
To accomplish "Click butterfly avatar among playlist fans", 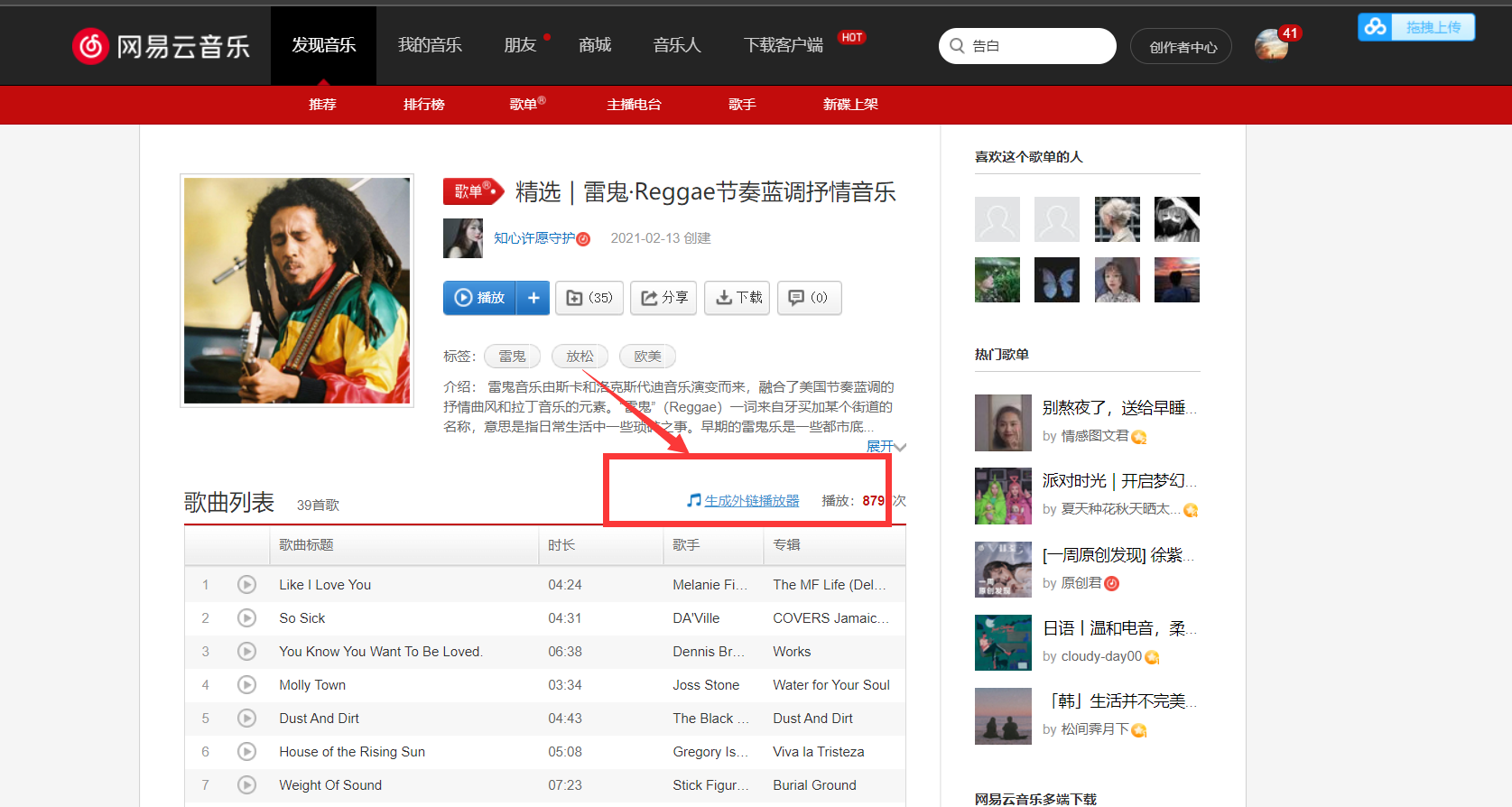I will click(x=1057, y=280).
